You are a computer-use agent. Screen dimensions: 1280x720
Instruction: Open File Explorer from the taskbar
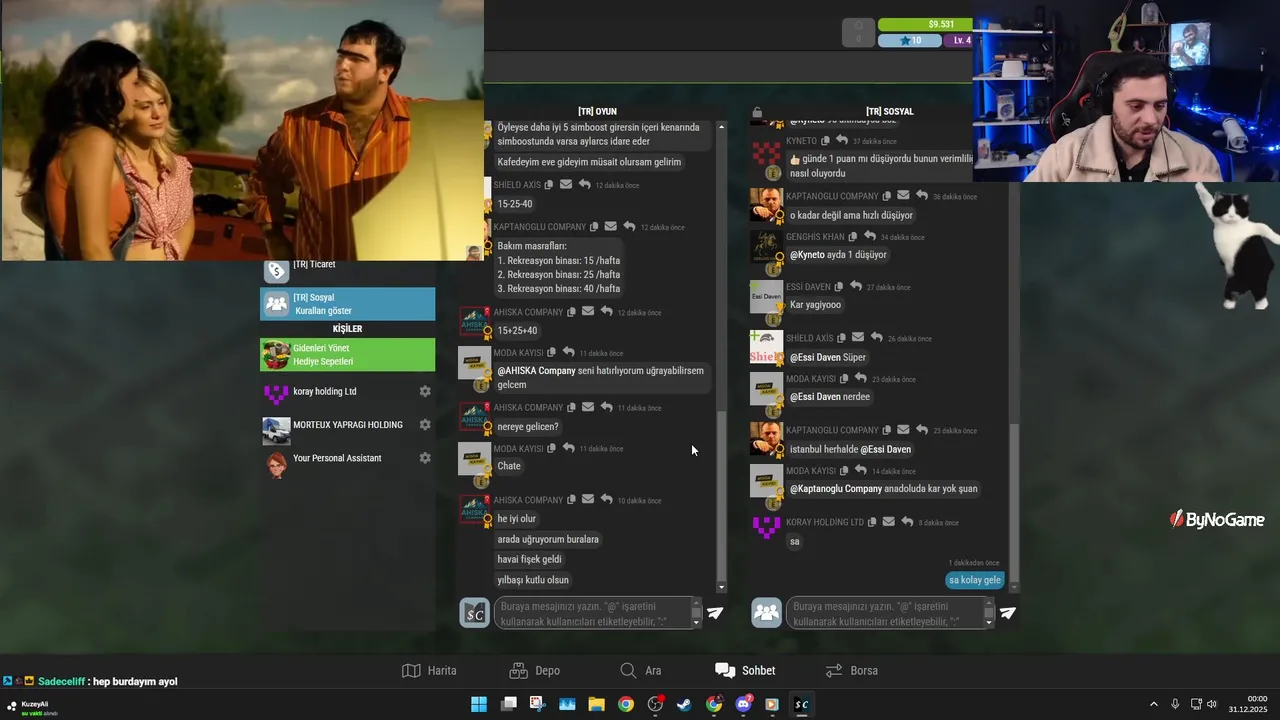pos(596,704)
